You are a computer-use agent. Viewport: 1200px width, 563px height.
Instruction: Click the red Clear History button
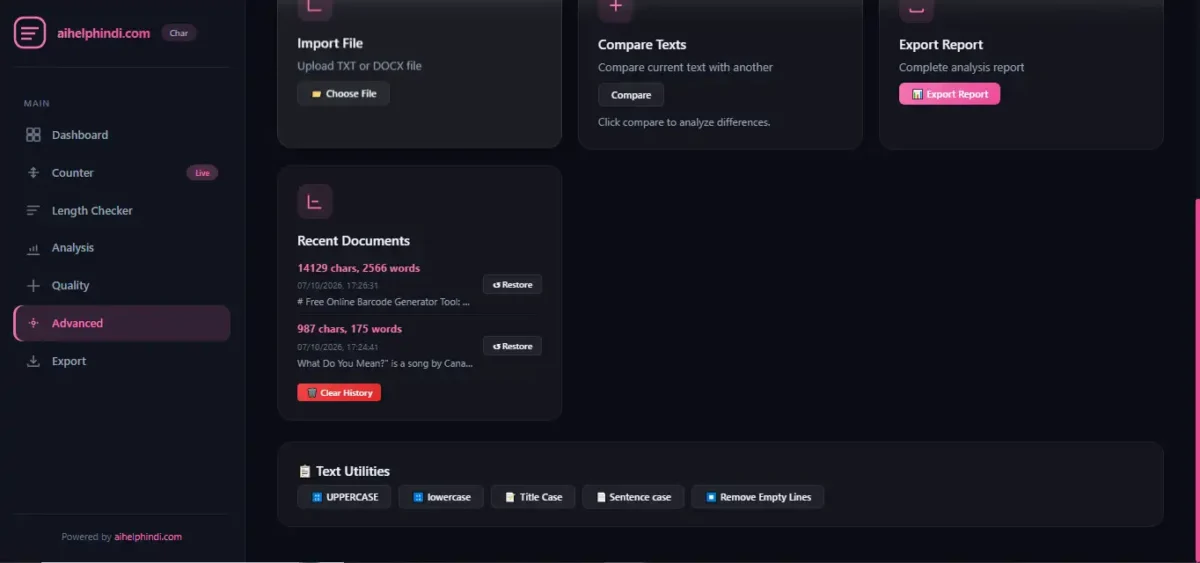tap(339, 393)
